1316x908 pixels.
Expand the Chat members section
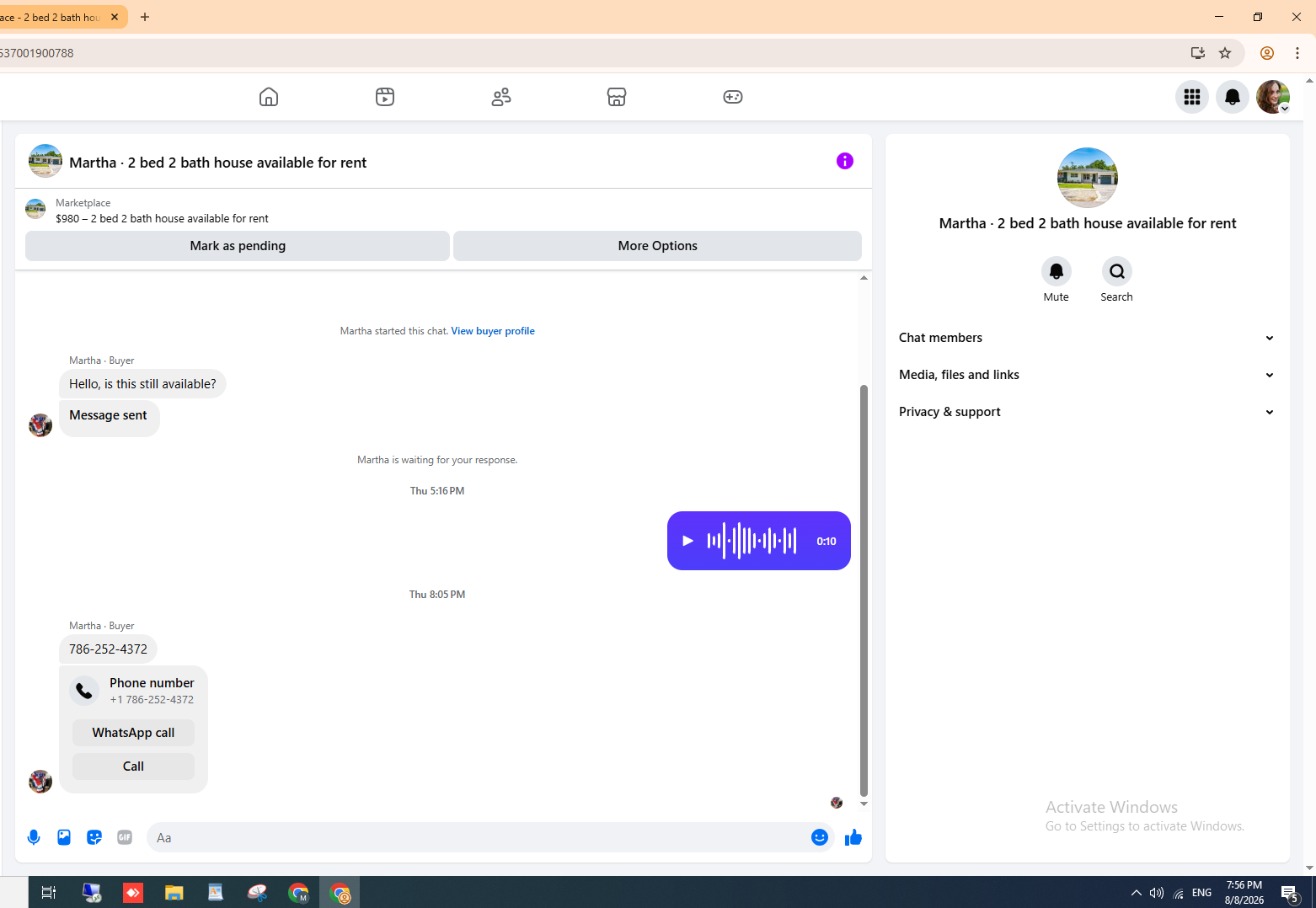pos(1087,338)
